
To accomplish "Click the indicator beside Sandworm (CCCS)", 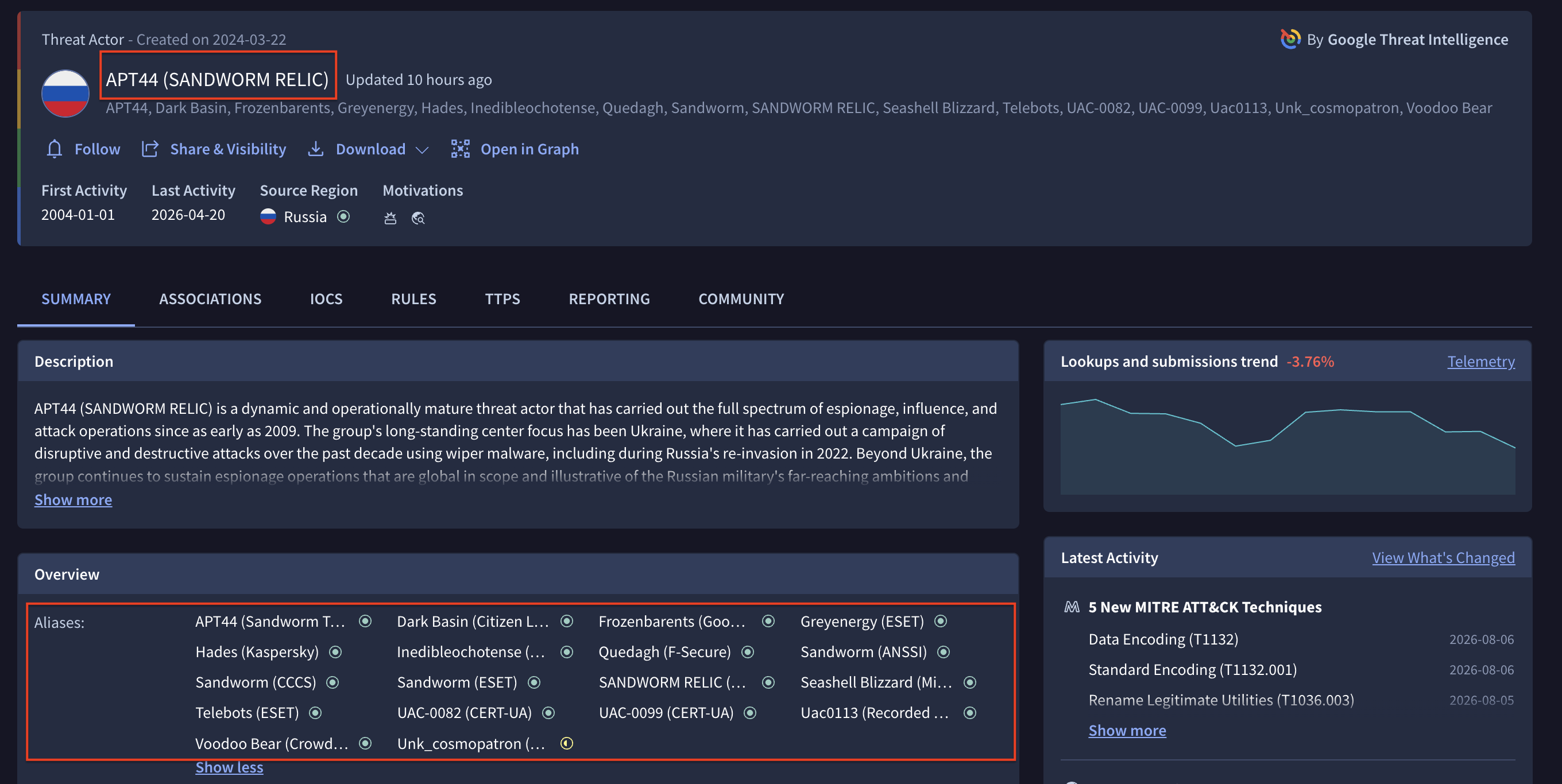I will pos(332,683).
